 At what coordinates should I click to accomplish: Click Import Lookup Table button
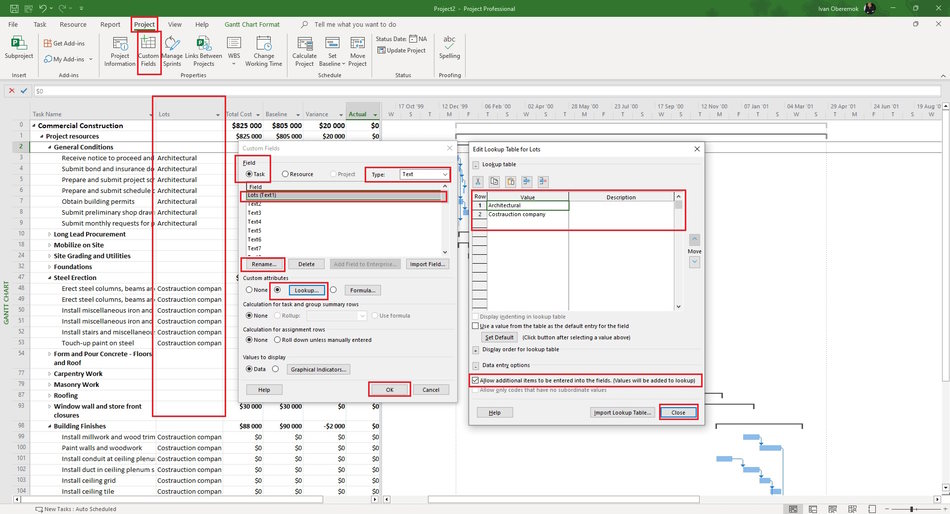[622, 412]
